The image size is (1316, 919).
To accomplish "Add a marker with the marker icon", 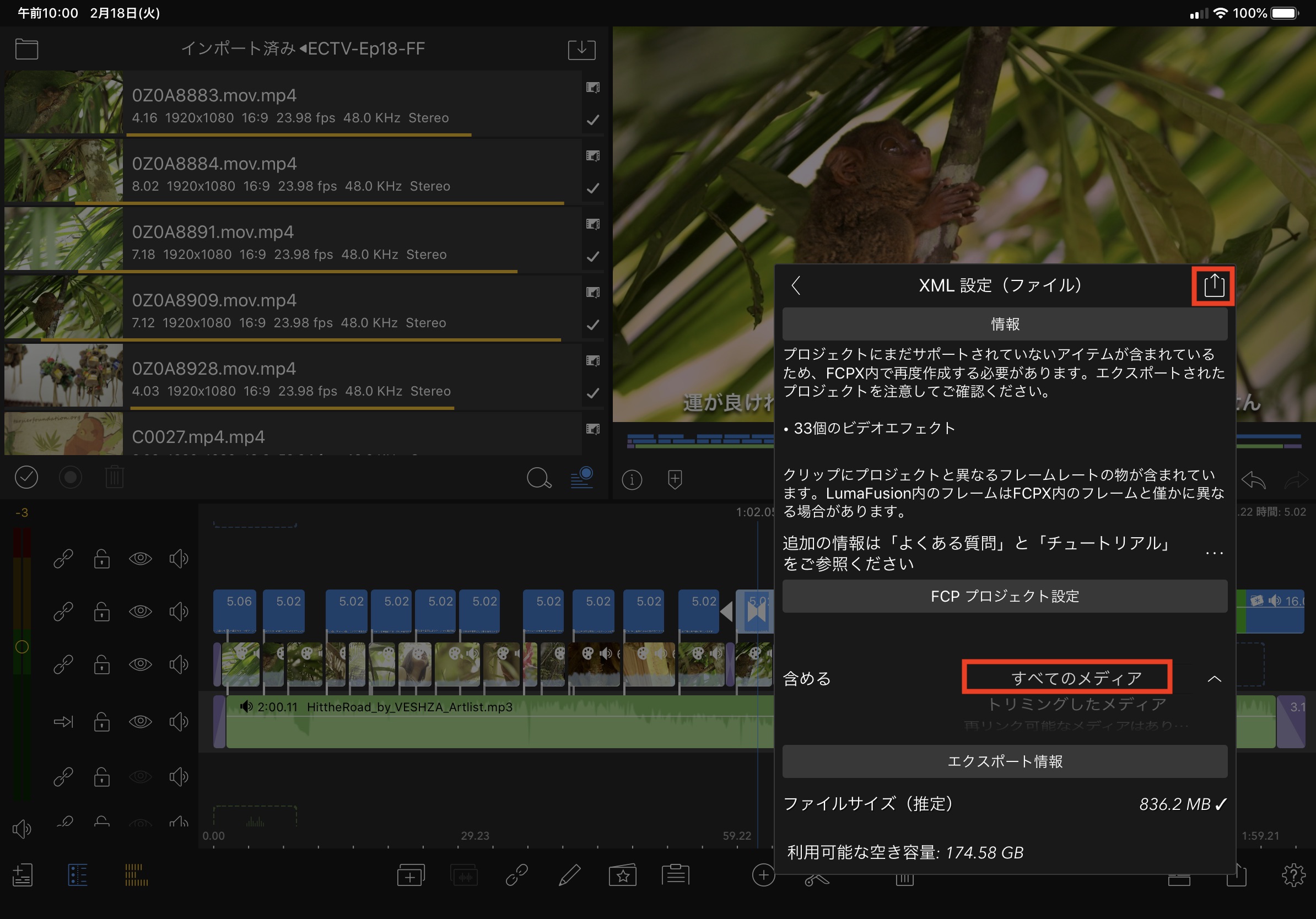I will point(675,479).
